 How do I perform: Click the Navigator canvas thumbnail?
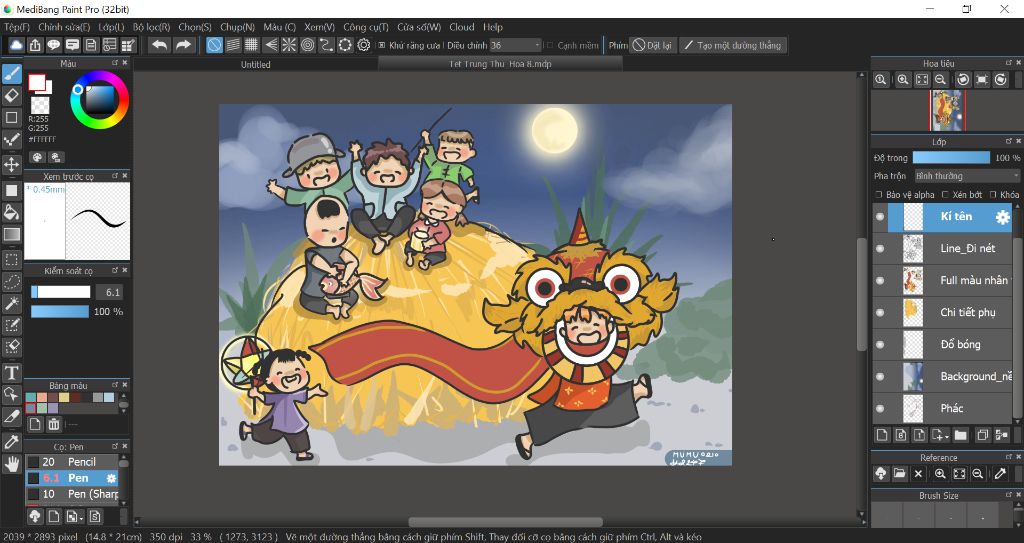pos(947,110)
